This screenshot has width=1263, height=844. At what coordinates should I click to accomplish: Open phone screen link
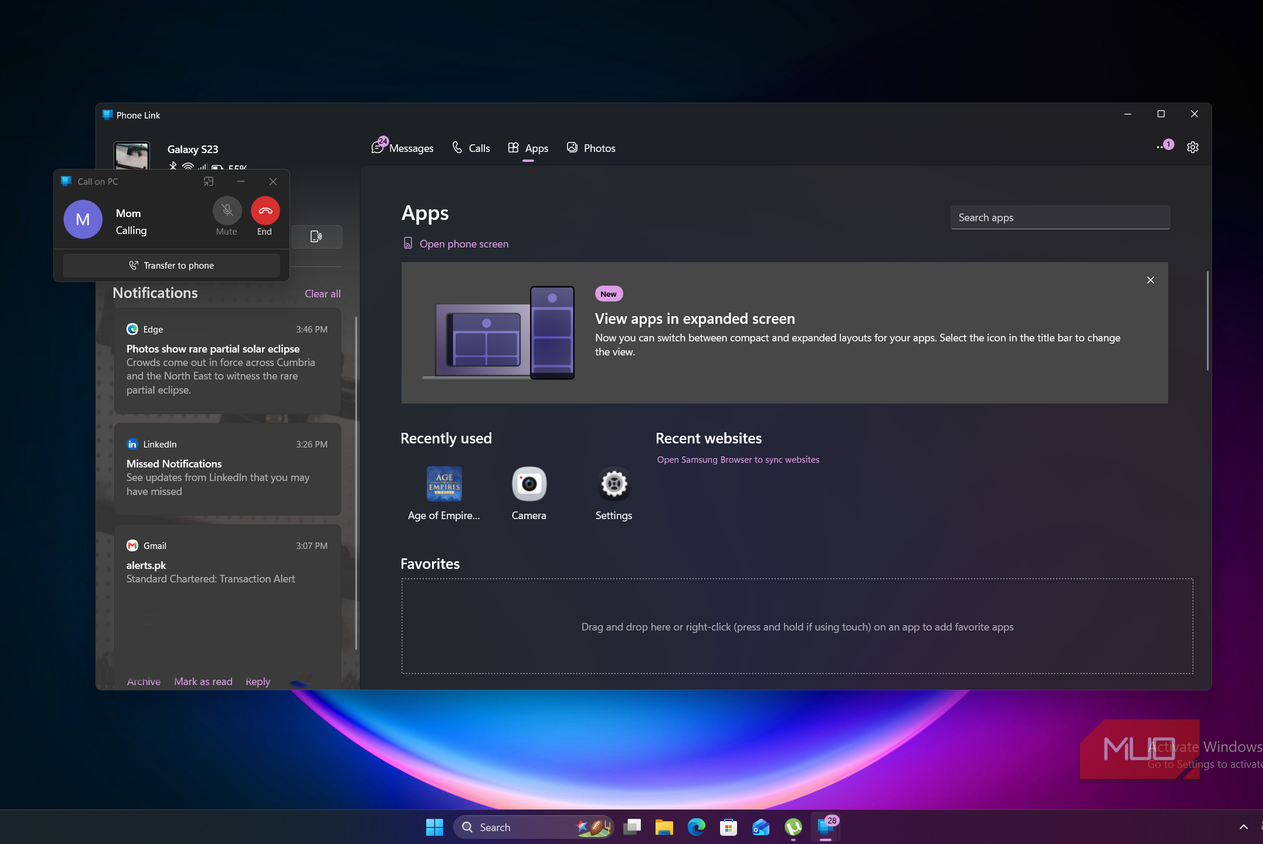464,244
